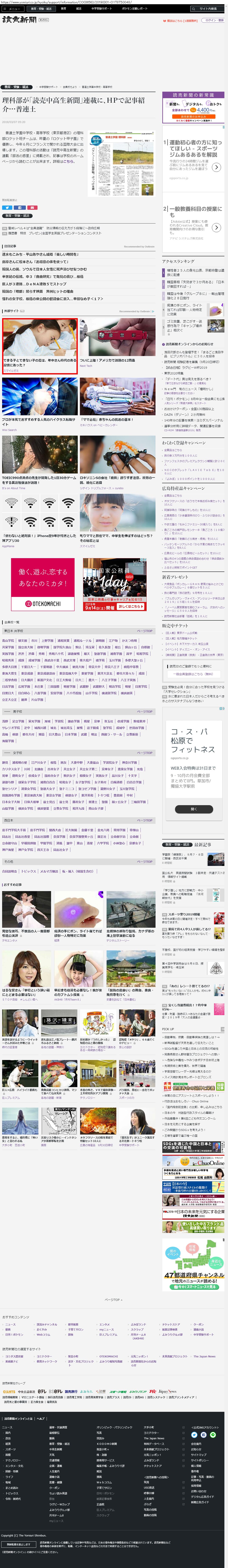Open the 読売新聞の新常識 banner ad
The image size is (228, 1568).
click(x=193, y=108)
